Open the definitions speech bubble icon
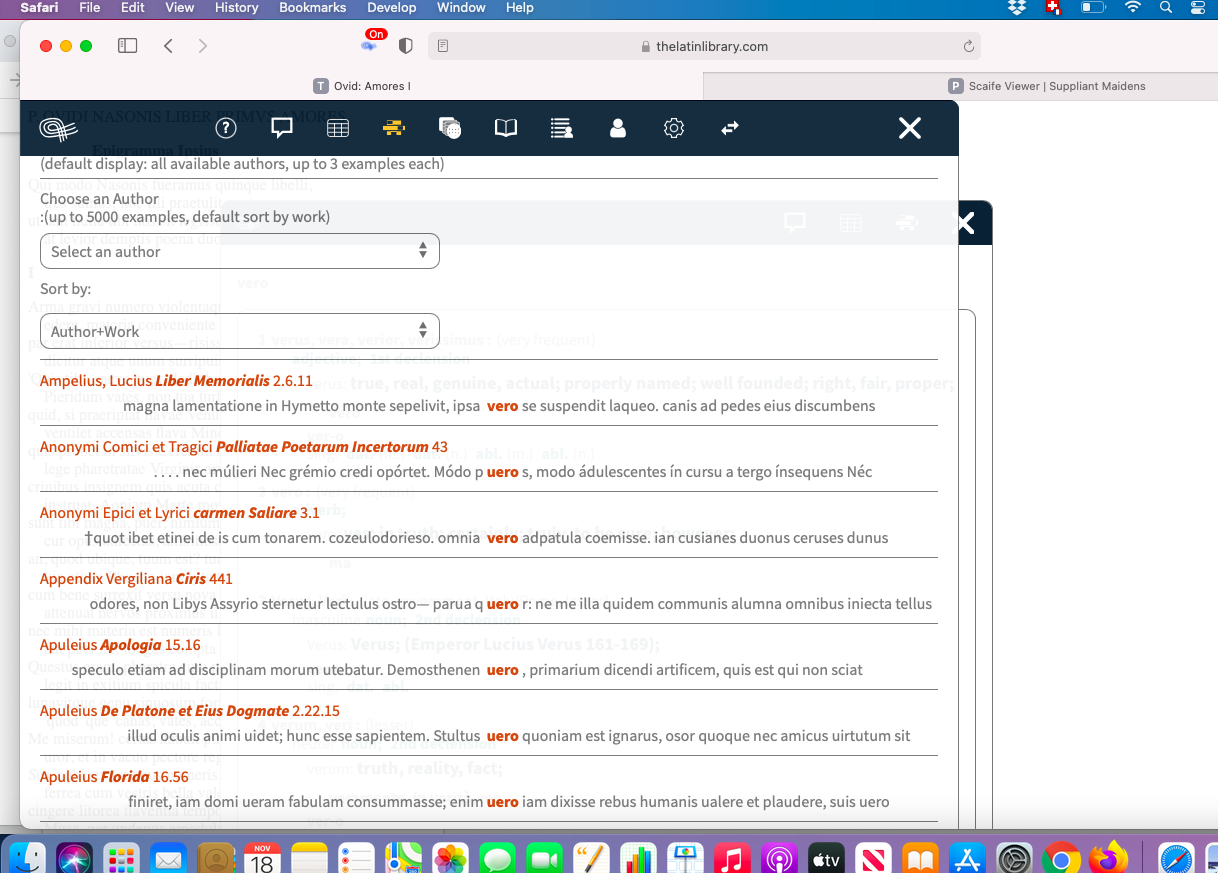This screenshot has height=873, width=1218. pyautogui.click(x=281, y=128)
